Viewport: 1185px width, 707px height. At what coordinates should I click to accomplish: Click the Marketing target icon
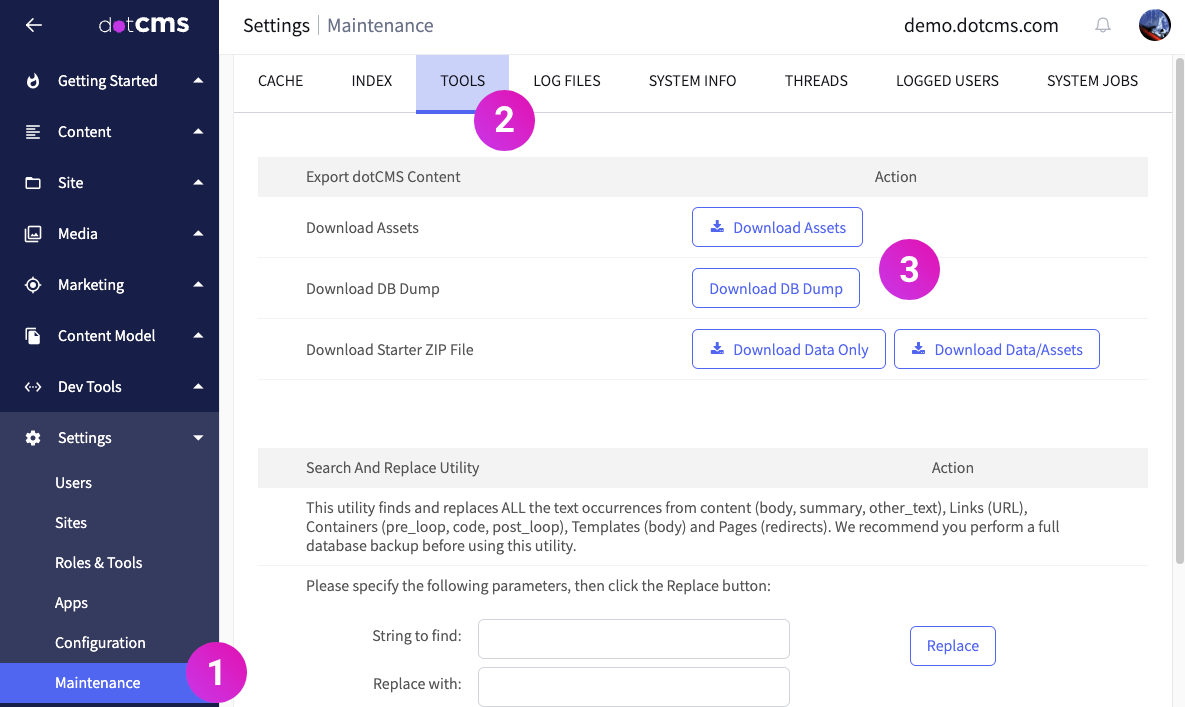tap(33, 285)
